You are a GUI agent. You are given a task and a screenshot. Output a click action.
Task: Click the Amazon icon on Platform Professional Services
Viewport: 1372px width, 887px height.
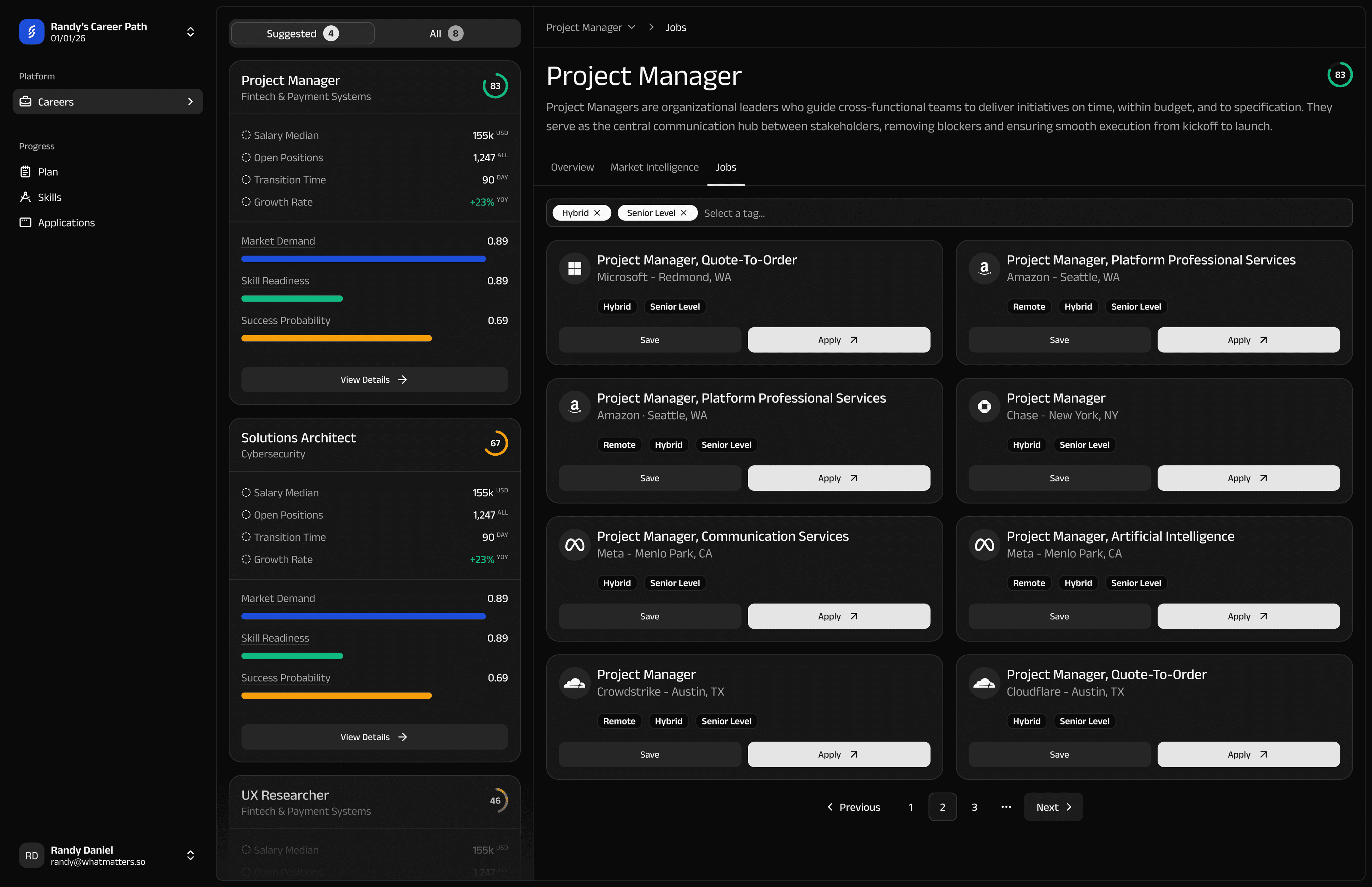(x=984, y=268)
